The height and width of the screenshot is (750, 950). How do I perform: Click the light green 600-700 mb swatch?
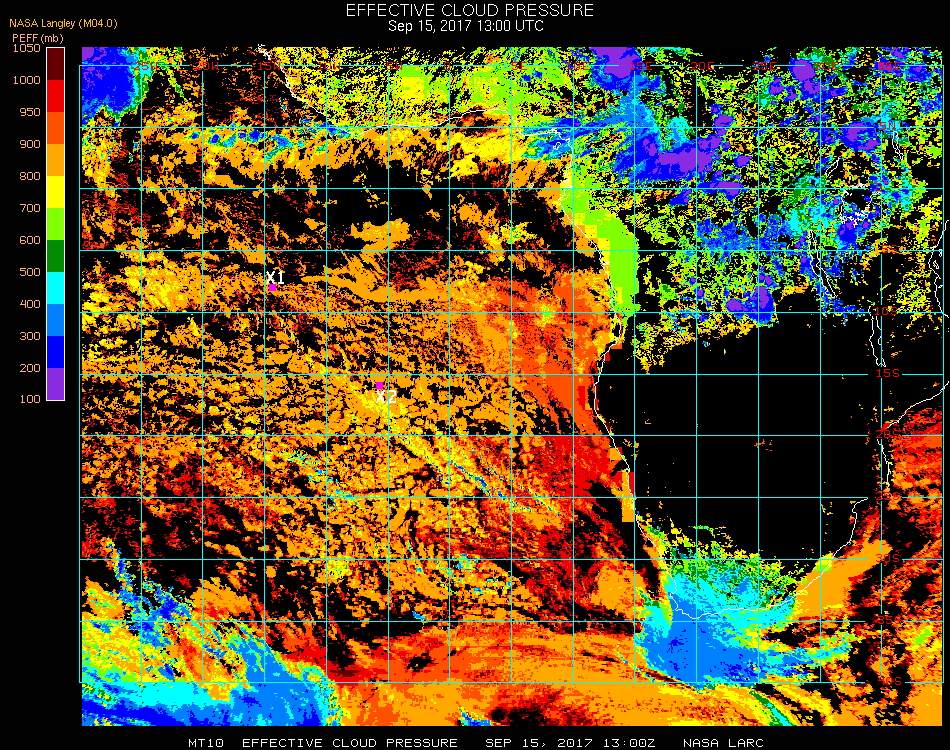[55, 224]
